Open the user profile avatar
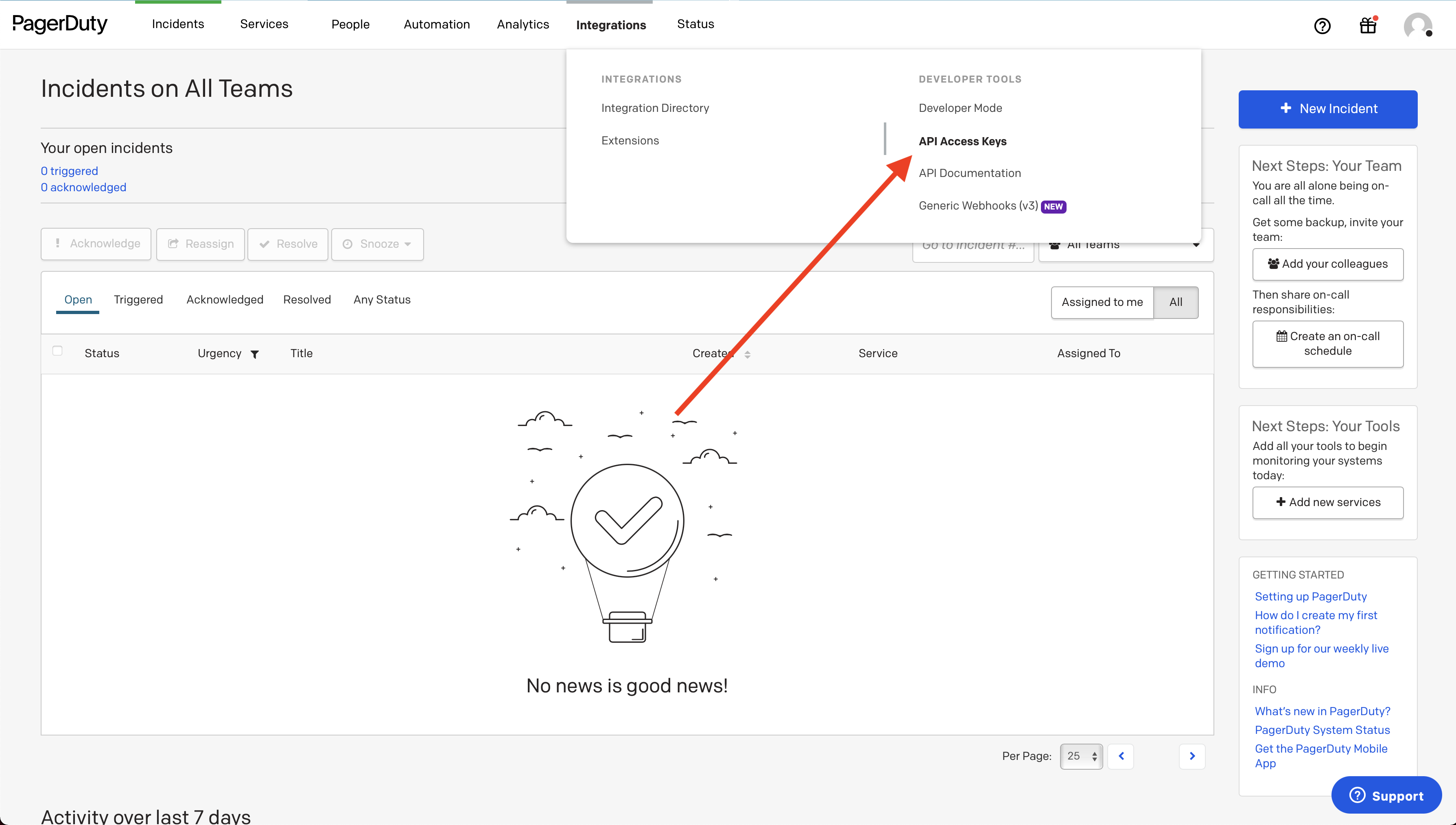 pyautogui.click(x=1417, y=26)
